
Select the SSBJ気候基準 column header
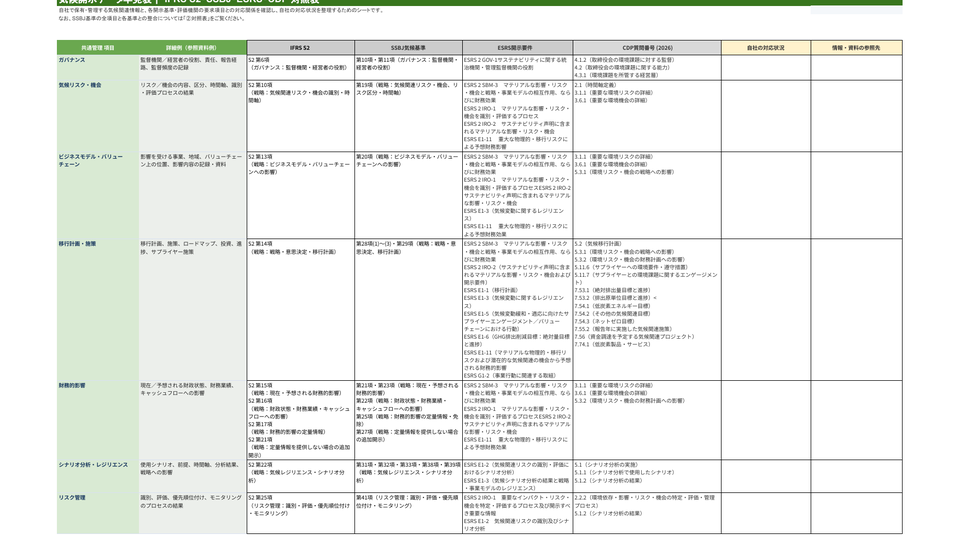tap(408, 48)
